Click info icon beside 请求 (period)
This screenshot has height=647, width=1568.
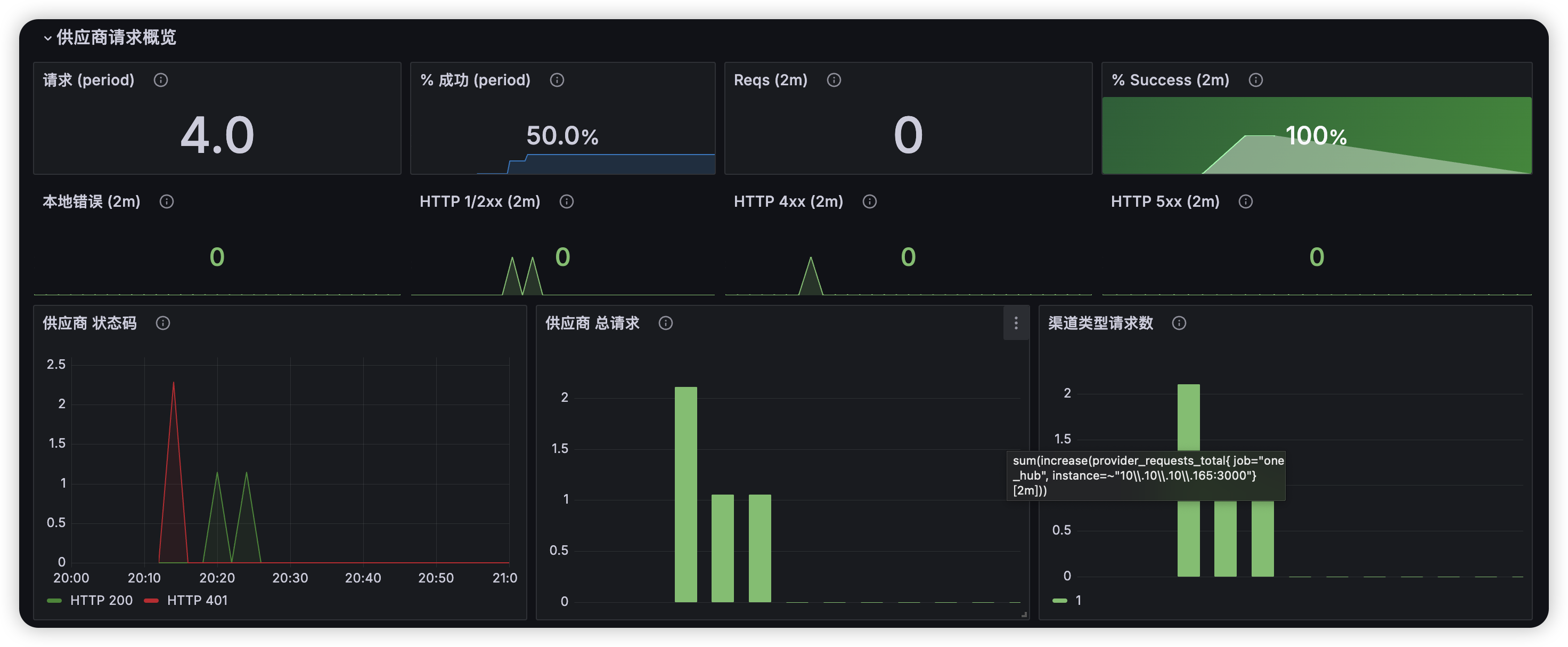[x=161, y=80]
